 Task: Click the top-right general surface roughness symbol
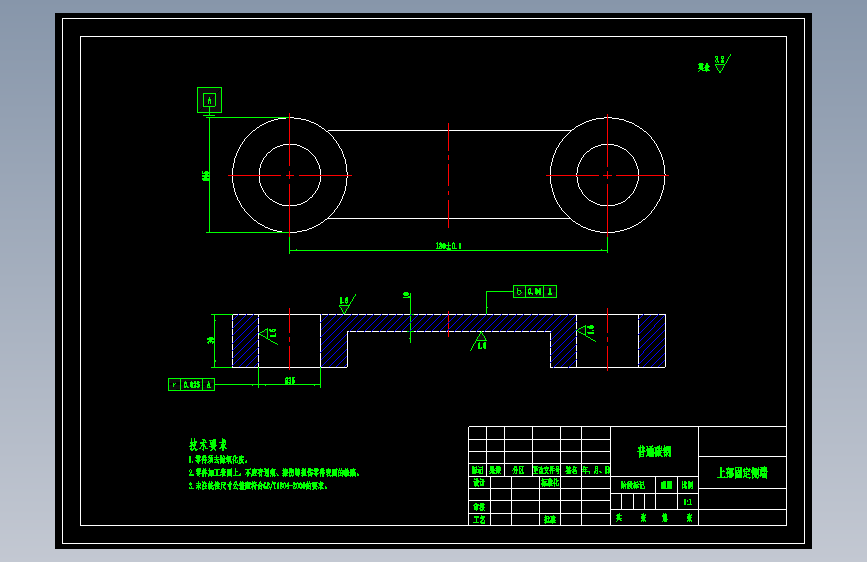coord(722,63)
